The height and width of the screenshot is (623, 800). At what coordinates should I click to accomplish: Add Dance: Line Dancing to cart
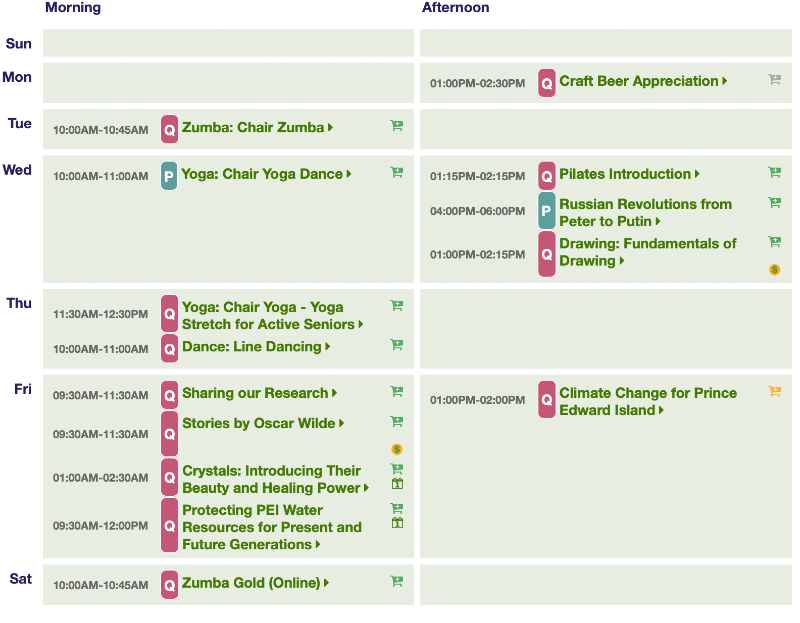point(397,345)
